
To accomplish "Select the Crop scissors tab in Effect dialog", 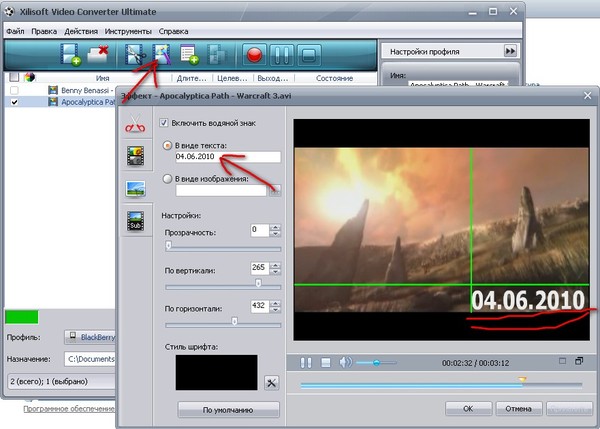I will pyautogui.click(x=135, y=124).
